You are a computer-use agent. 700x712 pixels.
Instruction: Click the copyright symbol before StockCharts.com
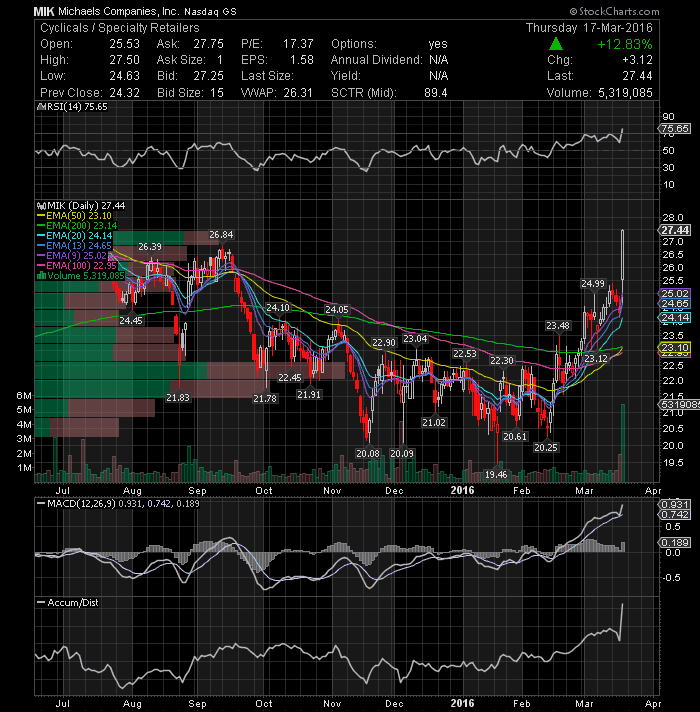[x=573, y=11]
